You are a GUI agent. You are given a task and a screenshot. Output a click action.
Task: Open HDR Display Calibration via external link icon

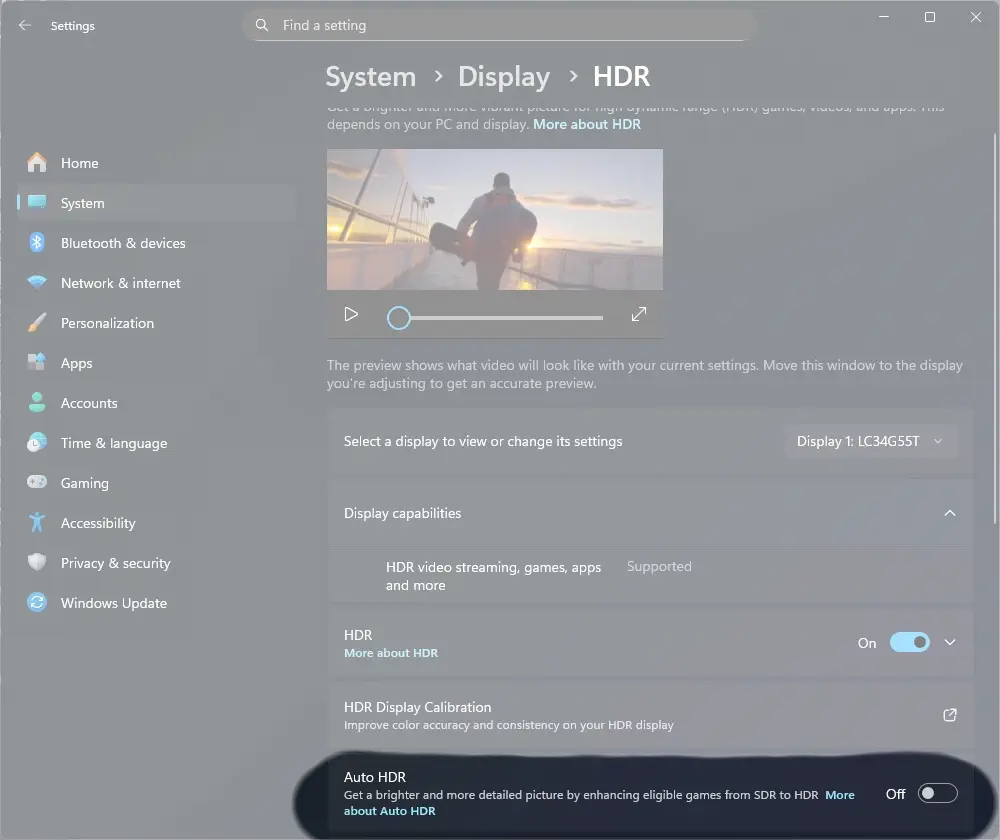(x=949, y=715)
